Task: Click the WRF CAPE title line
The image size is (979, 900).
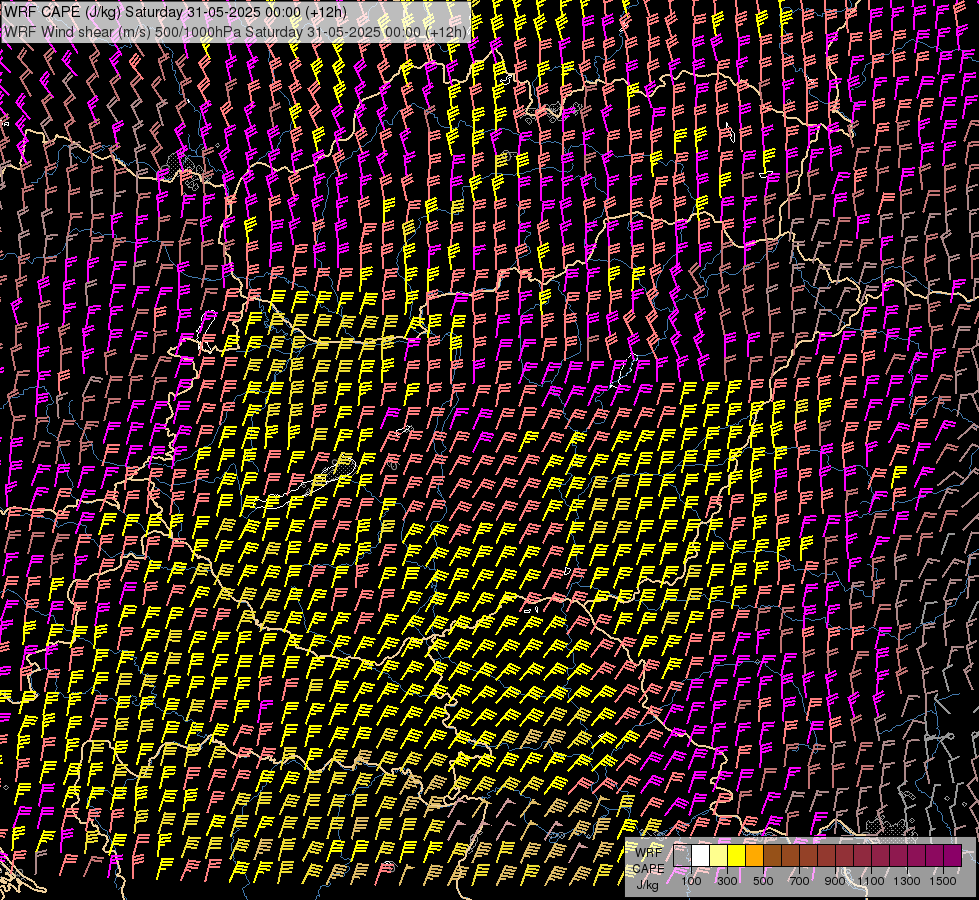Action: pyautogui.click(x=175, y=12)
